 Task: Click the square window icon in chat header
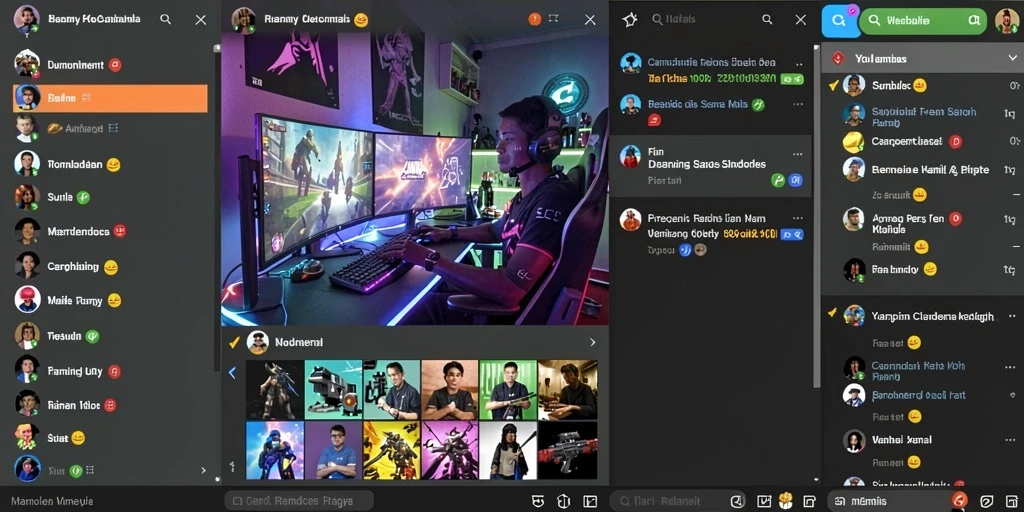[554, 19]
